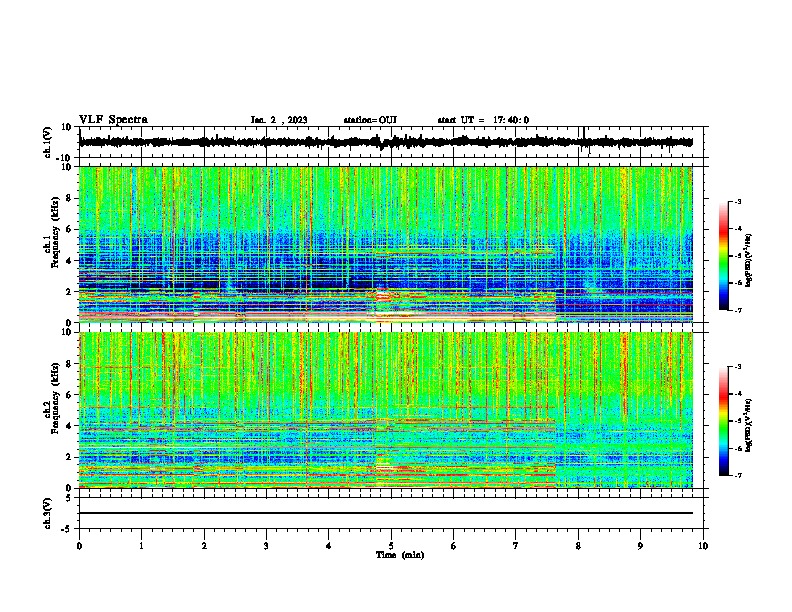Click the ch.3(V) flat trace line
Viewport: 792px width, 612px height.
[x=386, y=513]
